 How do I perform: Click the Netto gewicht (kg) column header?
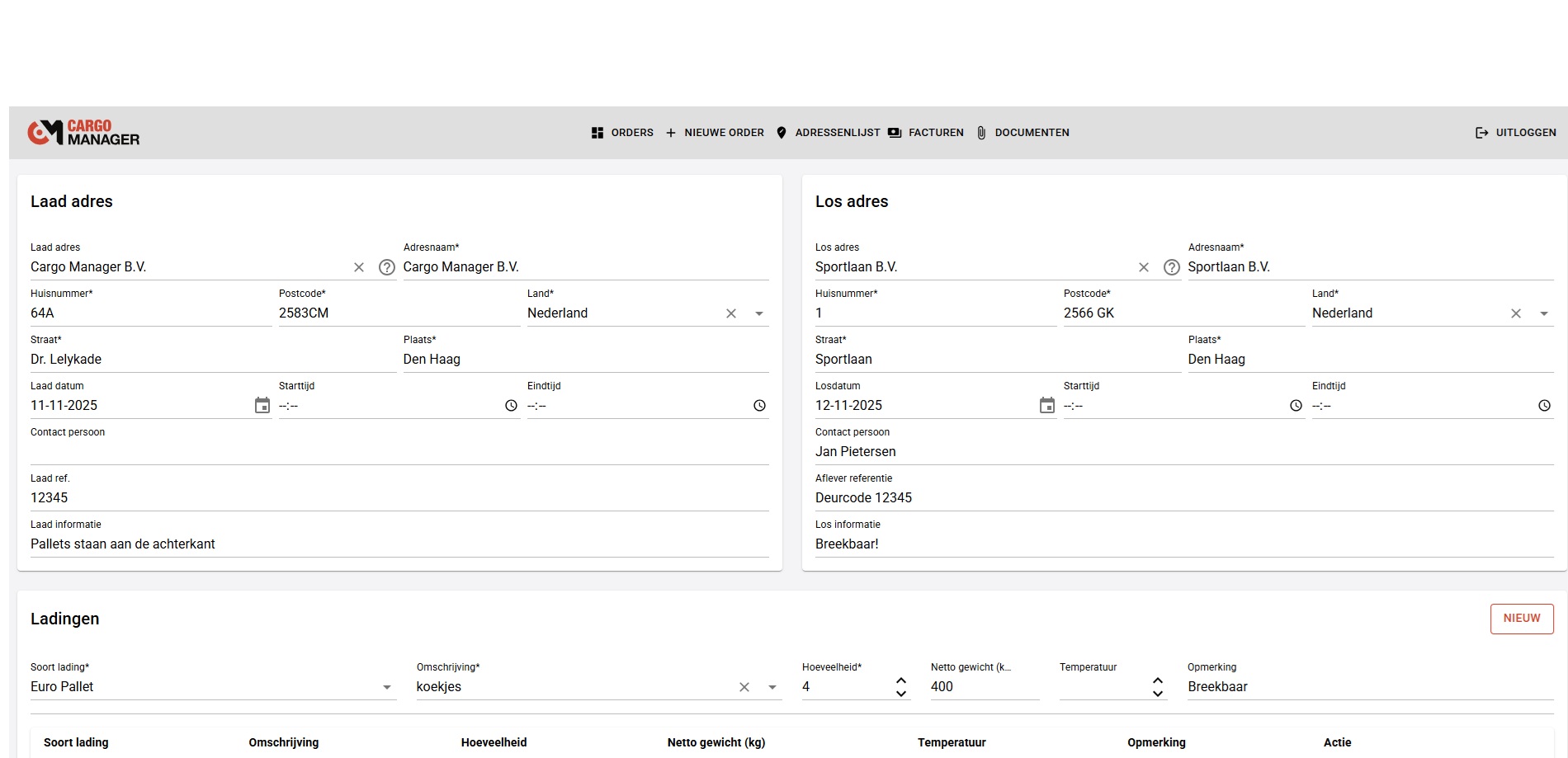(716, 742)
